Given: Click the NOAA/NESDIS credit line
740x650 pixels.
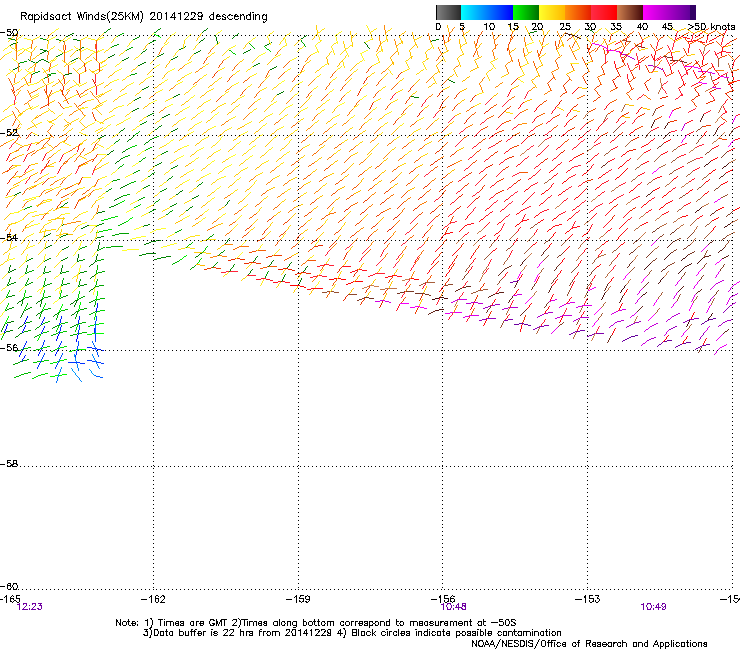Looking at the screenshot, I should 589,644.
